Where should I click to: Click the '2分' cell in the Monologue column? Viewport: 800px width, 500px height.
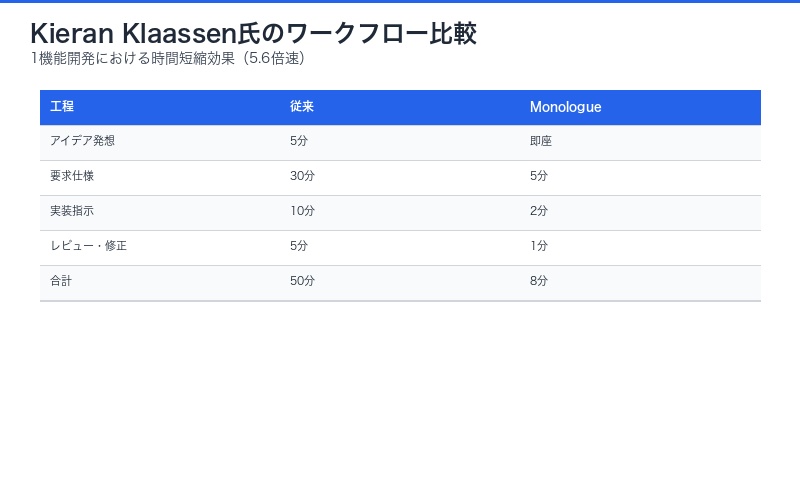(539, 212)
